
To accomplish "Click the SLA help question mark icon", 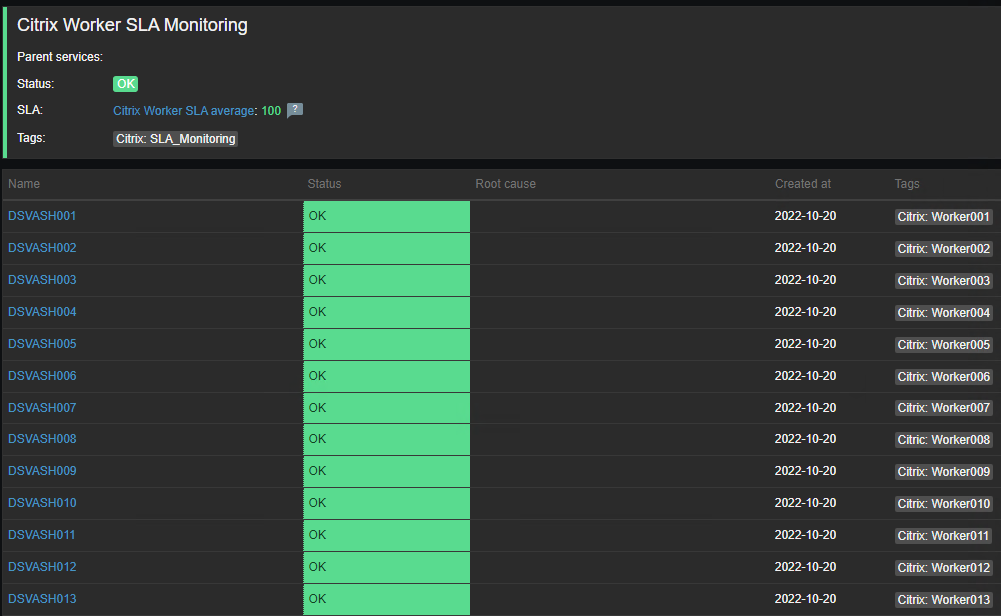I will point(294,111).
